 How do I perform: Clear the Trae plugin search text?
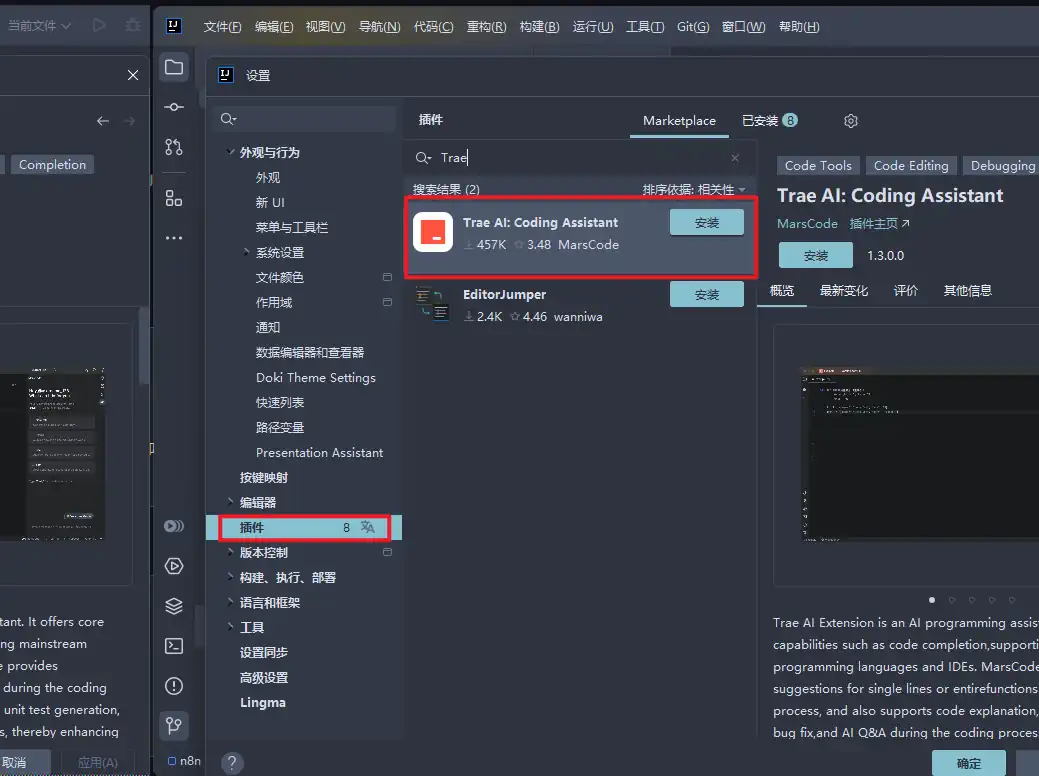735,158
